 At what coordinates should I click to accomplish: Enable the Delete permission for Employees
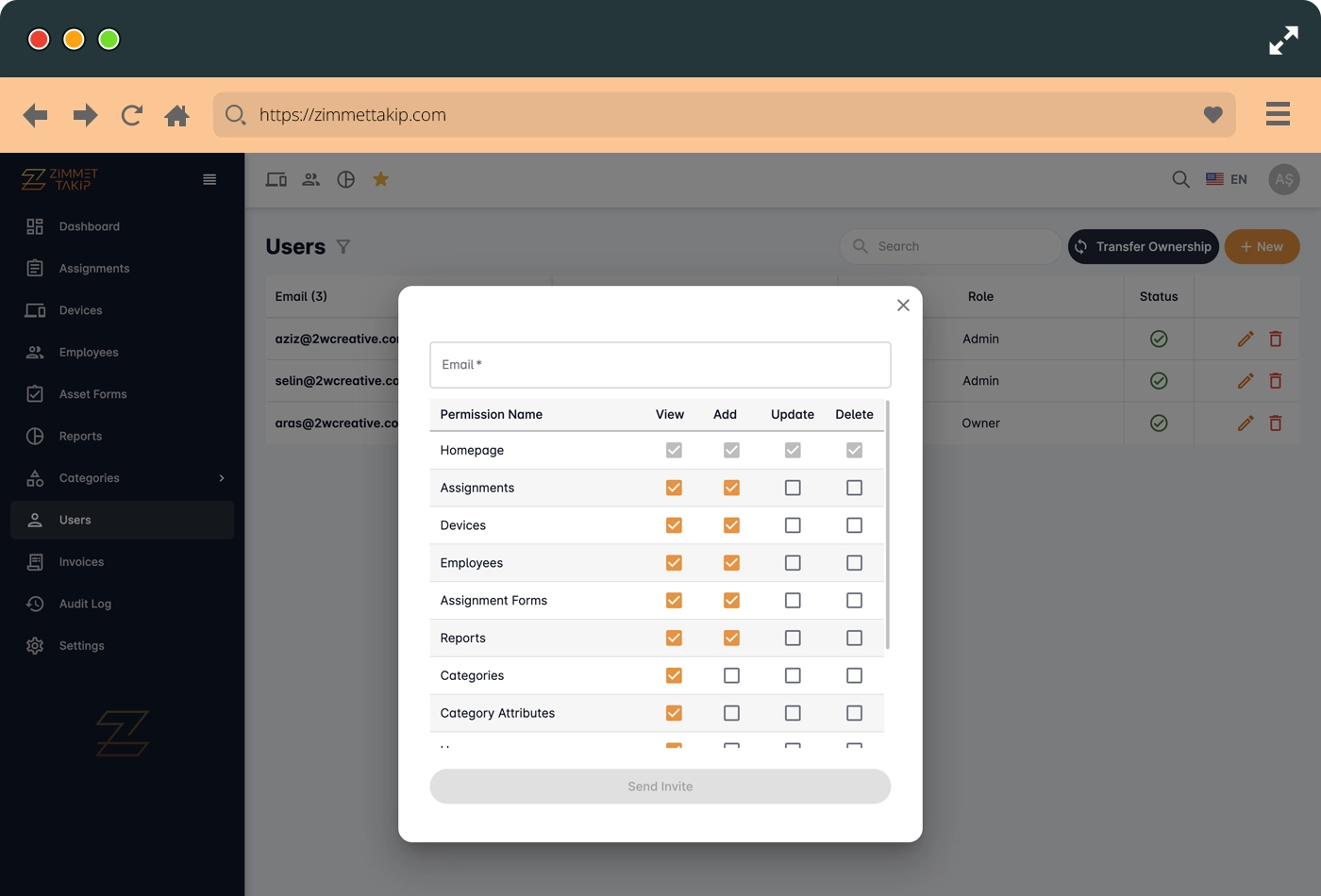click(854, 563)
